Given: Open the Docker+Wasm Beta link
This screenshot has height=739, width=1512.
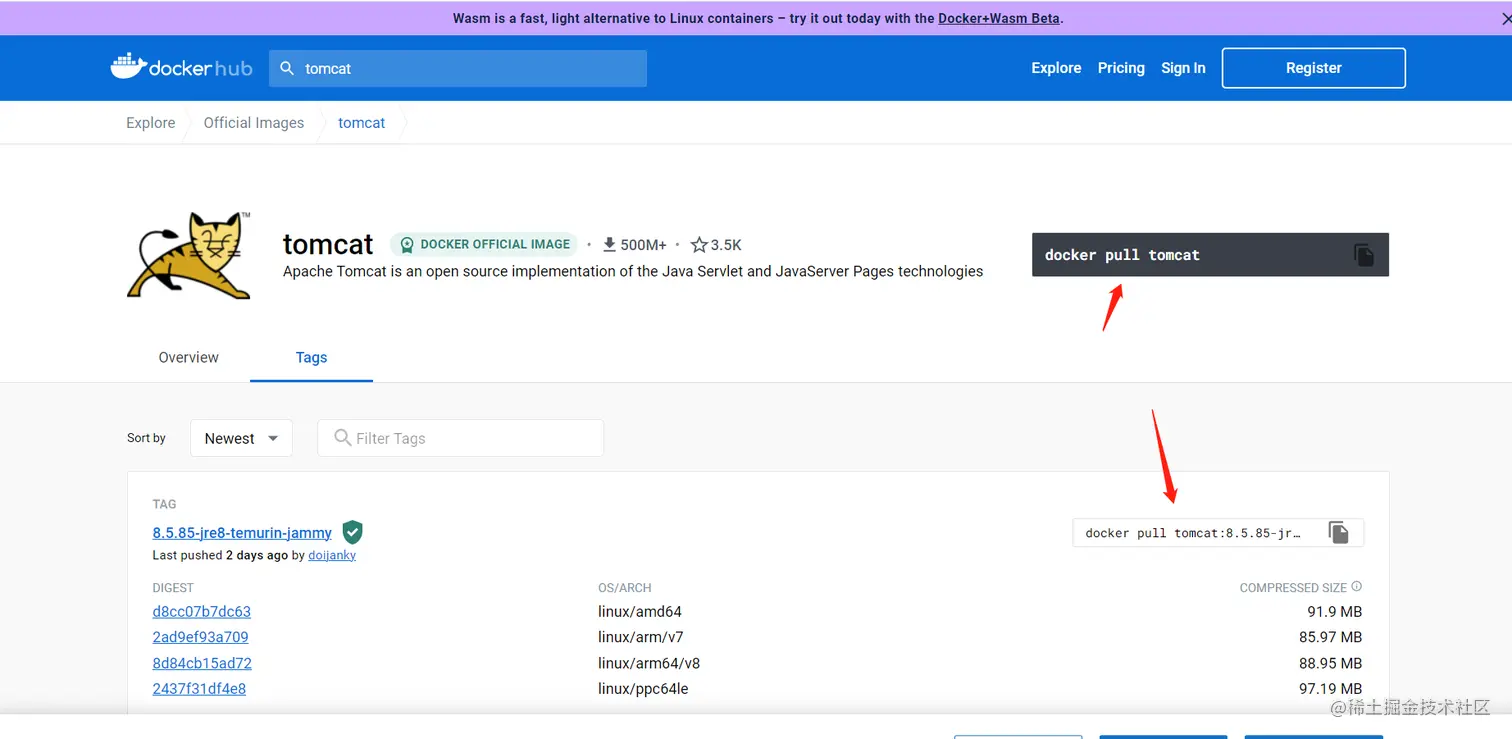Looking at the screenshot, I should coord(999,18).
